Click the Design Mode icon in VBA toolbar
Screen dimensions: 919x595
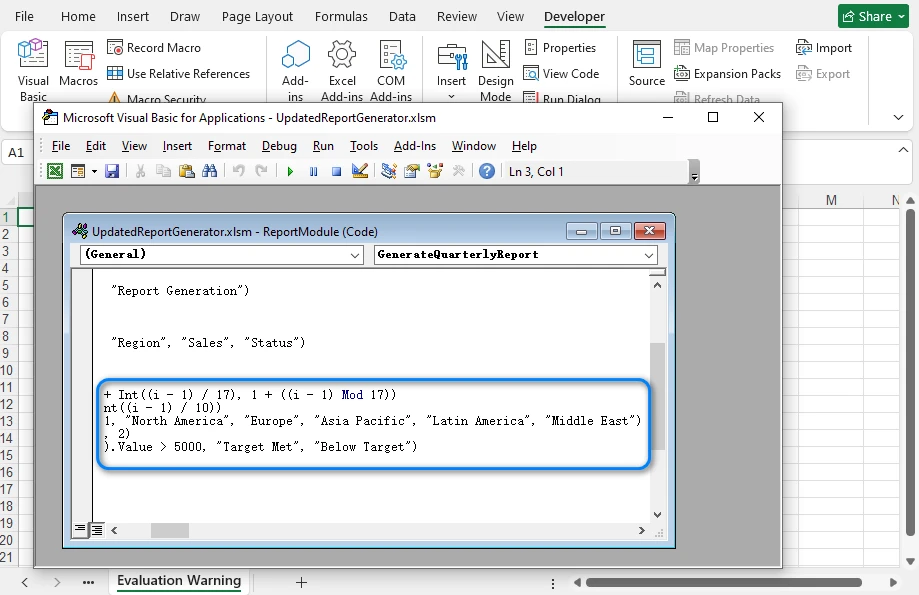tap(361, 170)
